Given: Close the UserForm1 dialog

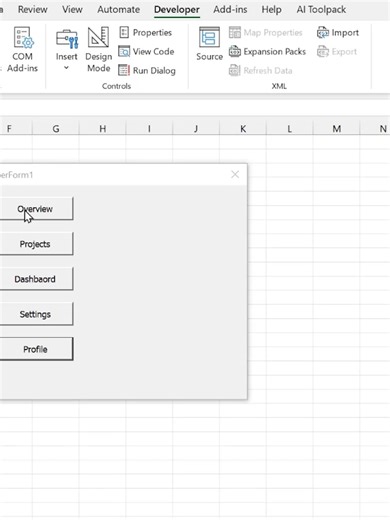Looking at the screenshot, I should pos(235,174).
